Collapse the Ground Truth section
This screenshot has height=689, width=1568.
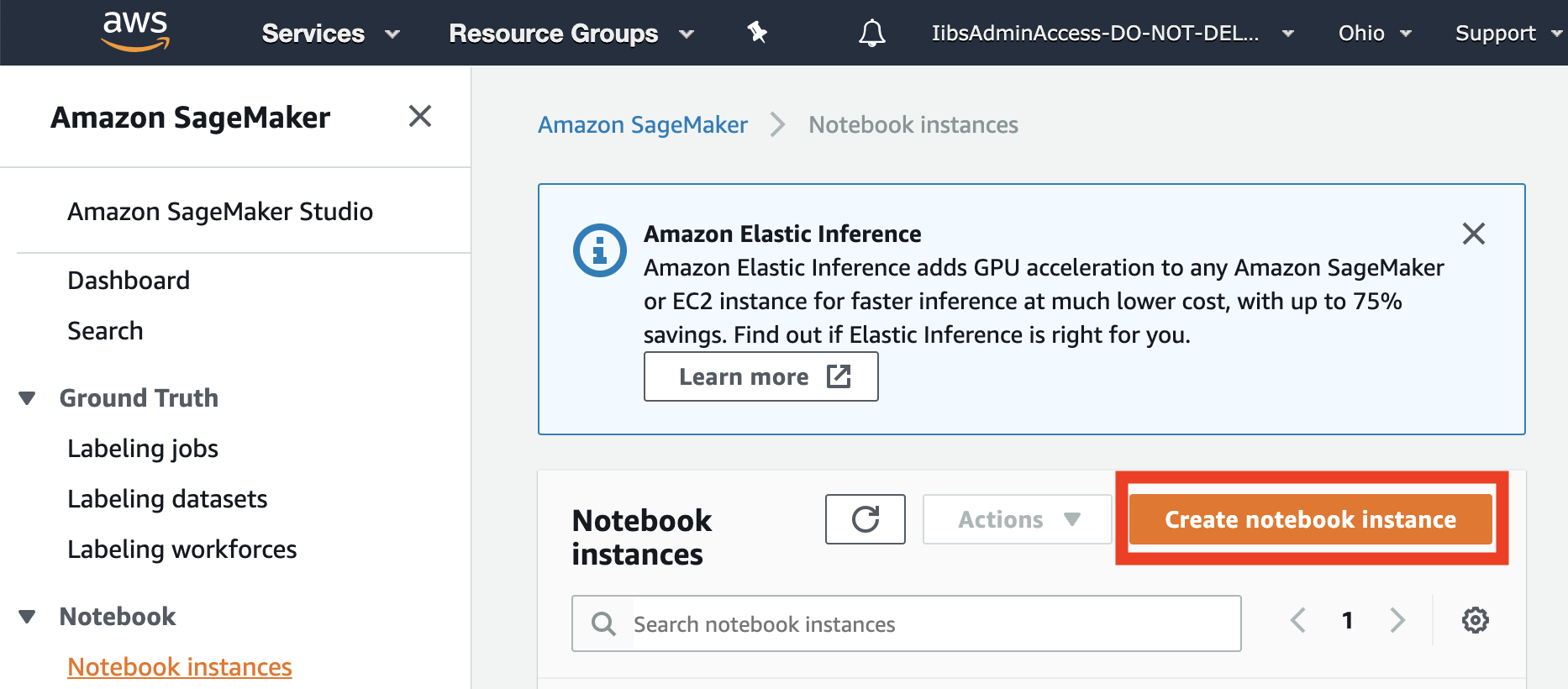(28, 398)
